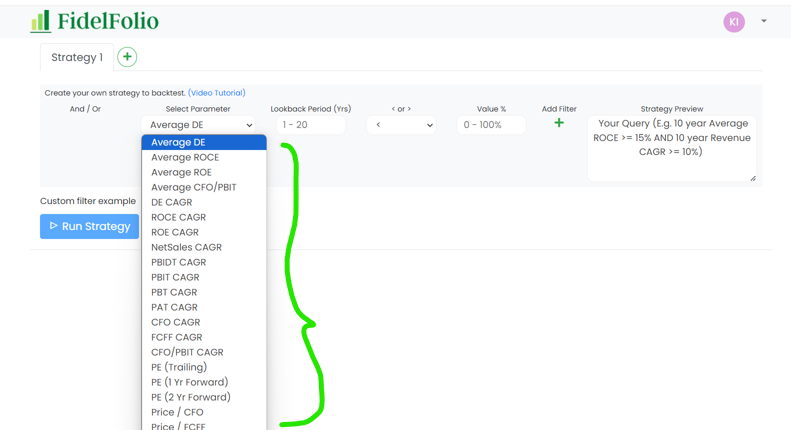
Task: Click the Strategy Preview text area
Action: pyautogui.click(x=671, y=146)
